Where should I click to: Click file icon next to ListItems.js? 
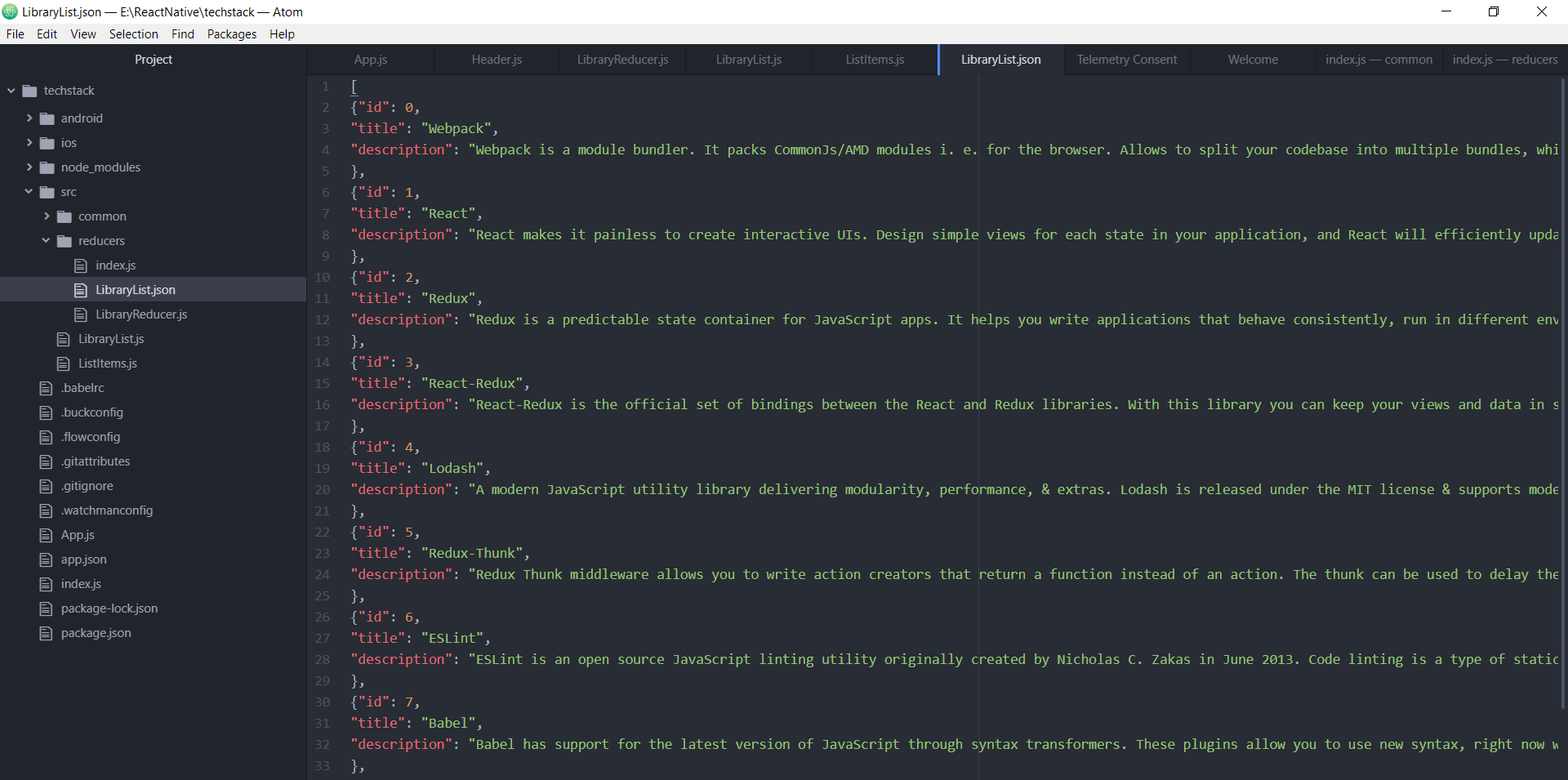point(64,363)
